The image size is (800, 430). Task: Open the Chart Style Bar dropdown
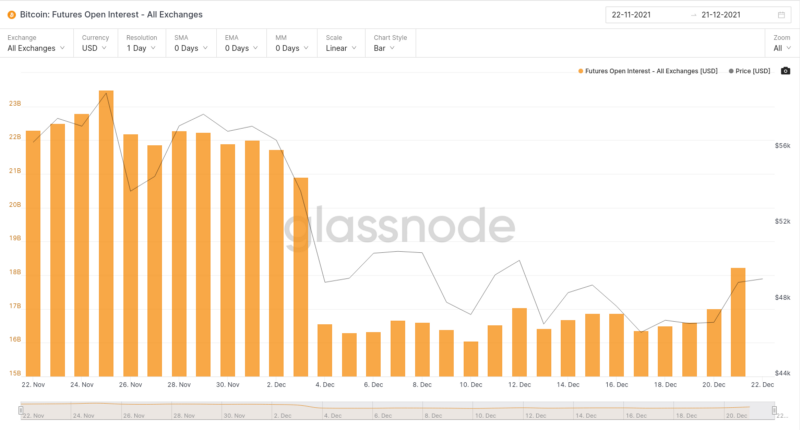coord(392,48)
